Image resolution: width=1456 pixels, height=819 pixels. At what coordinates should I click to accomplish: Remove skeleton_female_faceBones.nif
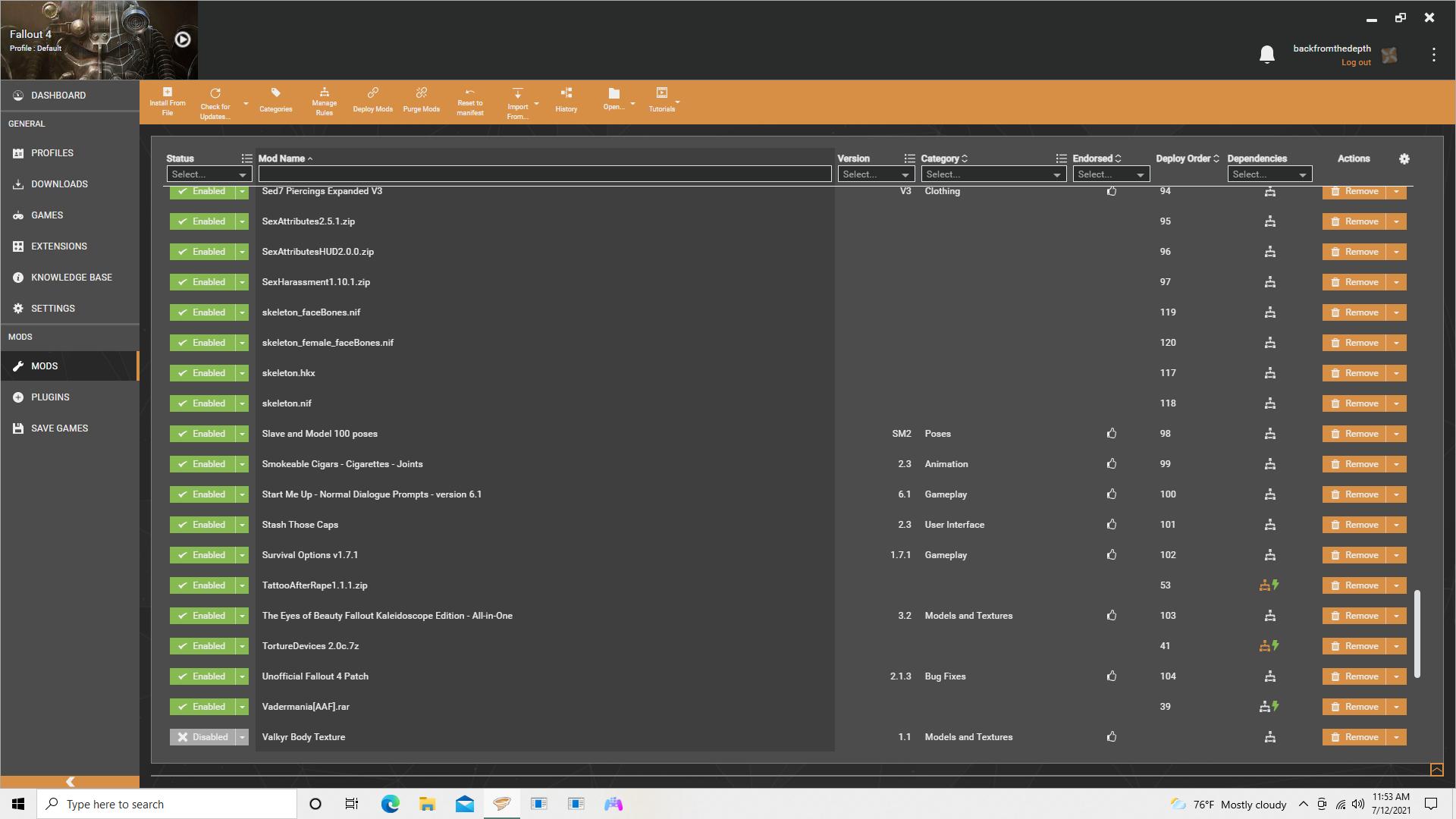[1354, 343]
